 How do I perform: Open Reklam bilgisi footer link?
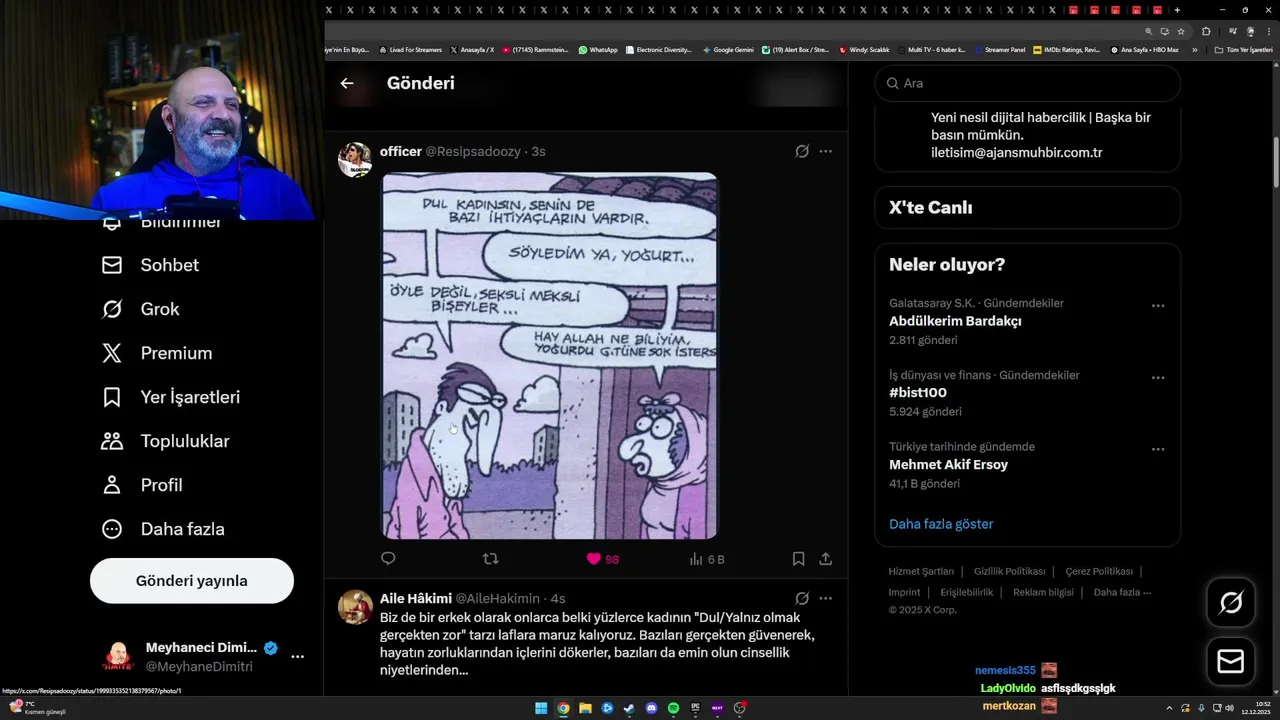pos(1043,592)
